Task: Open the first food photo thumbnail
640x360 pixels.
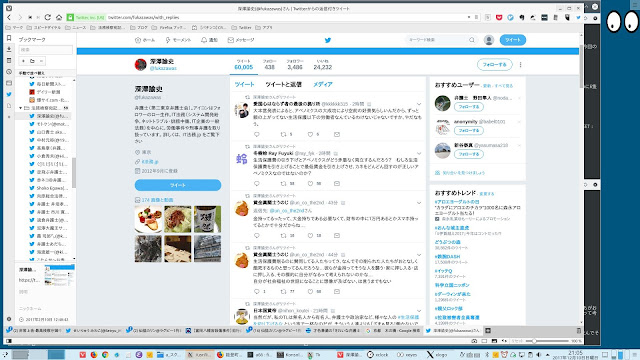Action: click(x=148, y=219)
